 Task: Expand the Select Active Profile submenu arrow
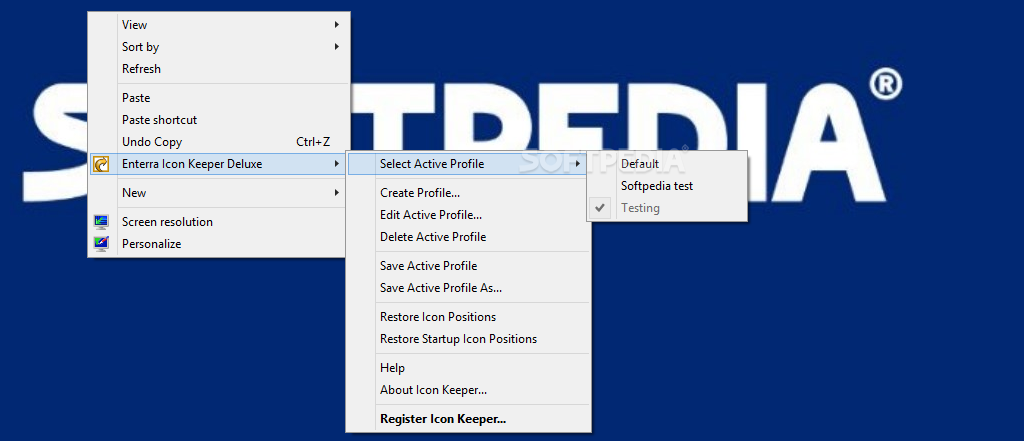tap(578, 164)
